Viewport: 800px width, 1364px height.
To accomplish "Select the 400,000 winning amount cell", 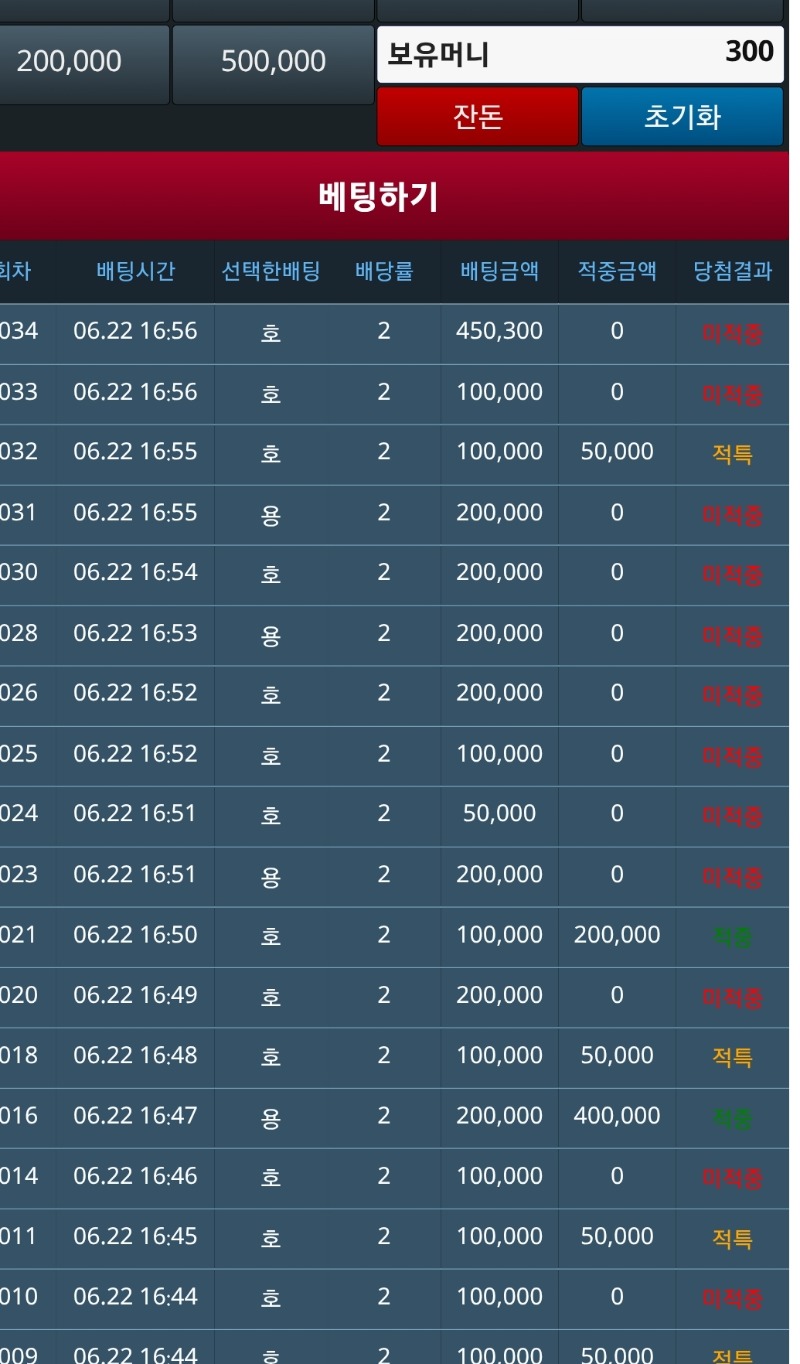I will [x=617, y=1116].
